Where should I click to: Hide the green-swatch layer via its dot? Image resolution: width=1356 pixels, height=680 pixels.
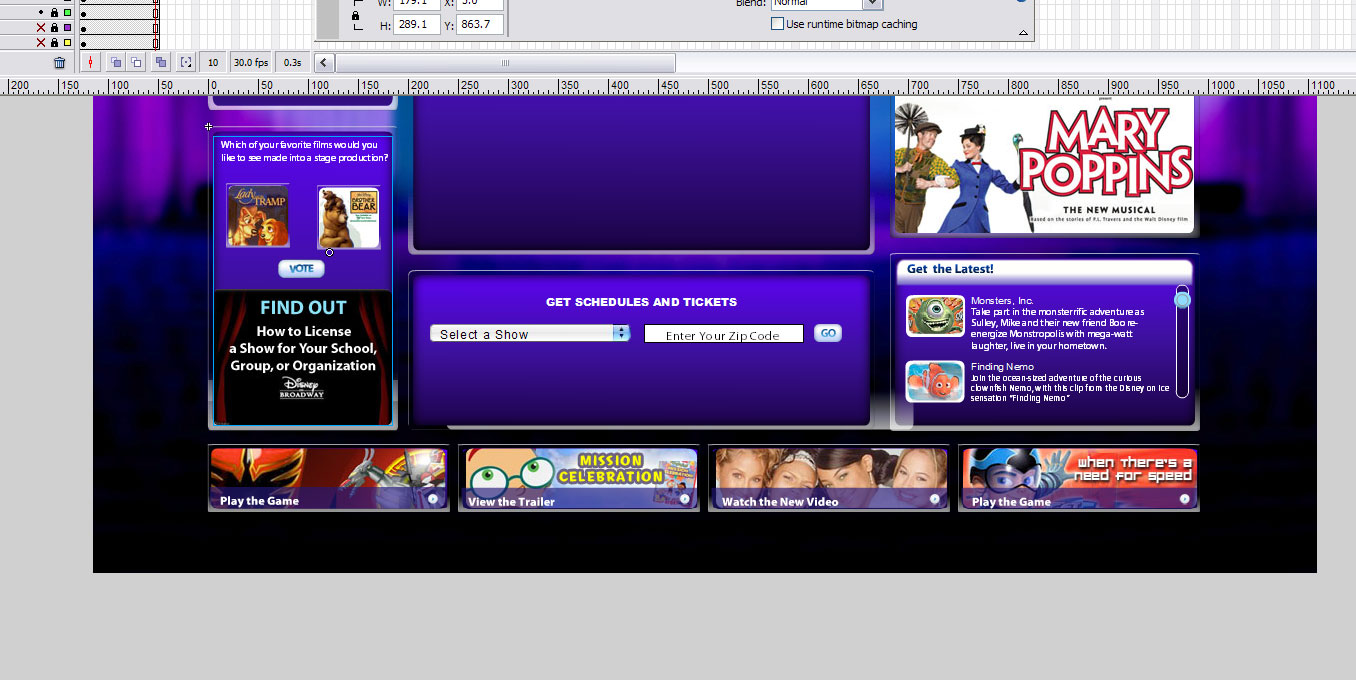coord(41,13)
